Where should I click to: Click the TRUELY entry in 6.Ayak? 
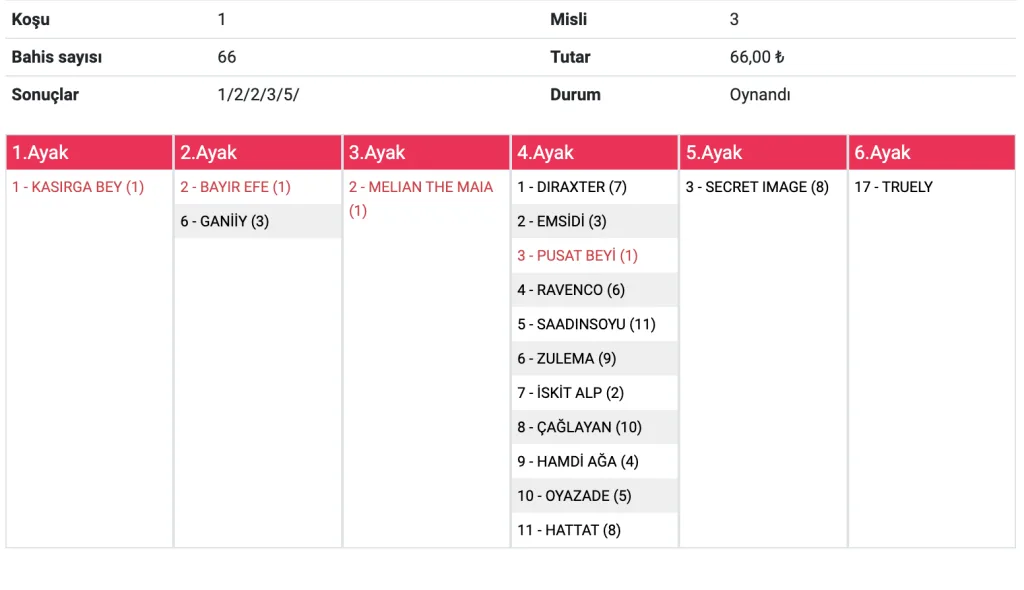[893, 187]
